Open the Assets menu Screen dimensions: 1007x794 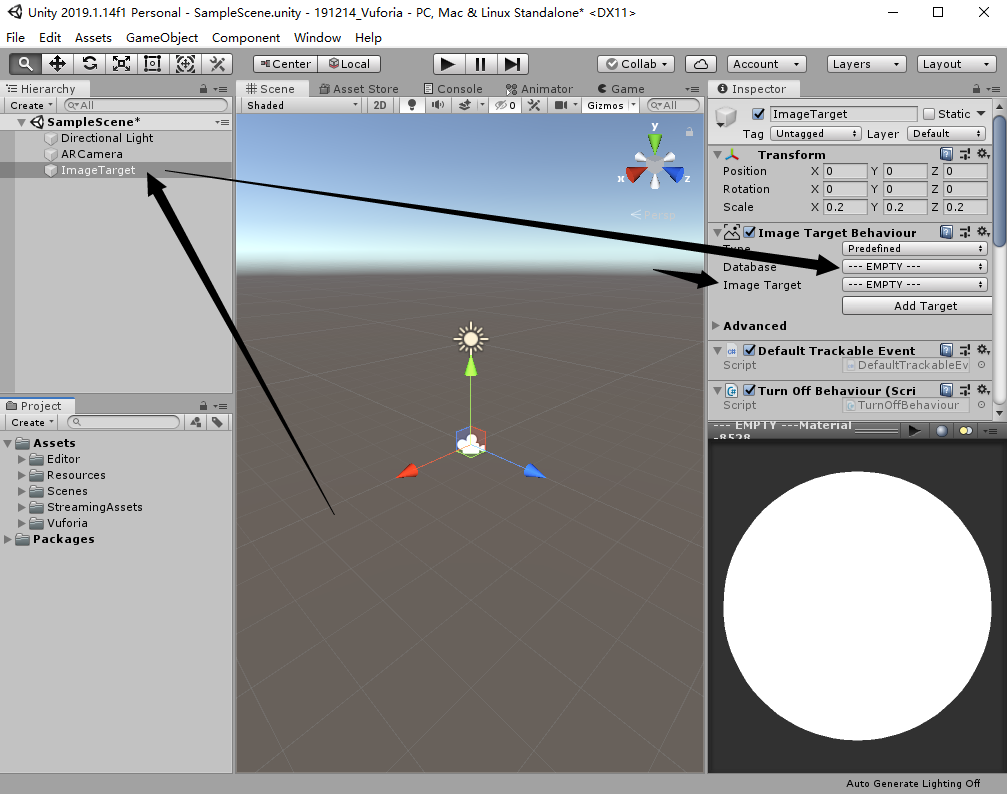click(93, 37)
